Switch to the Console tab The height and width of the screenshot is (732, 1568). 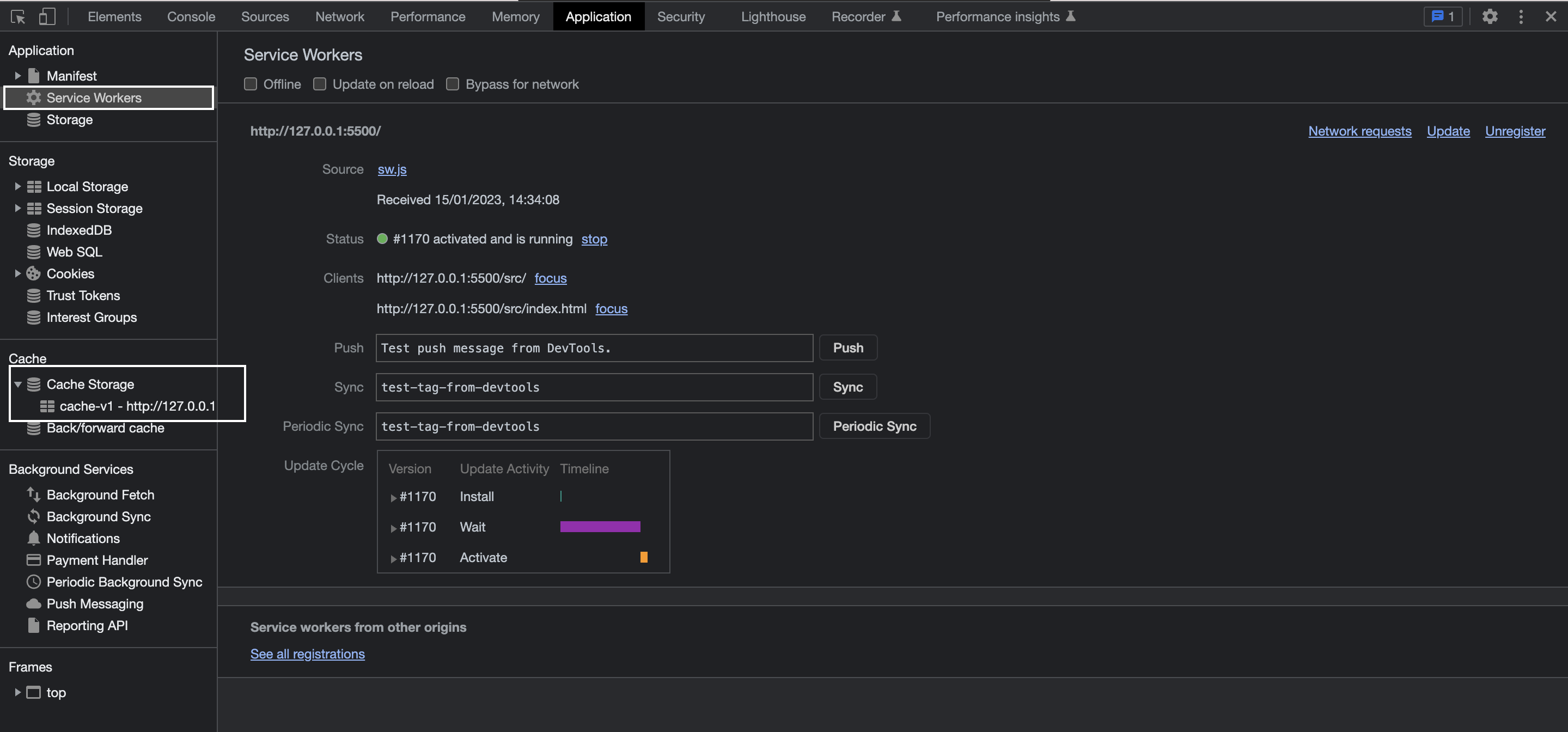191,16
